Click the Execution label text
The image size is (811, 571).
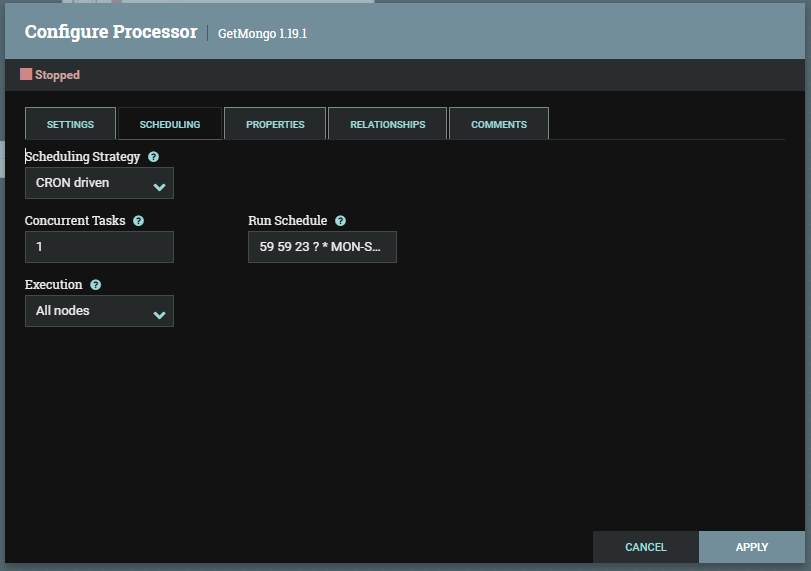coord(54,285)
